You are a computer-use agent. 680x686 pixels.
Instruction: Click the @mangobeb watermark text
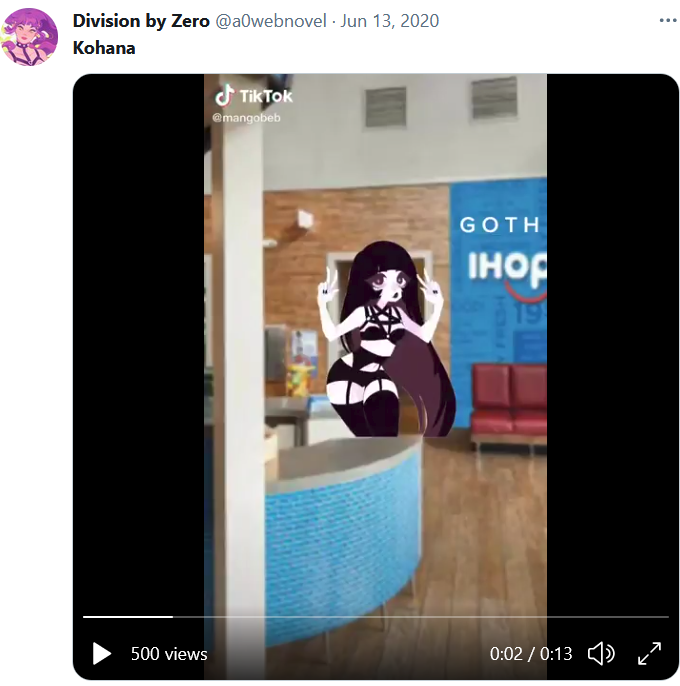pyautogui.click(x=246, y=118)
